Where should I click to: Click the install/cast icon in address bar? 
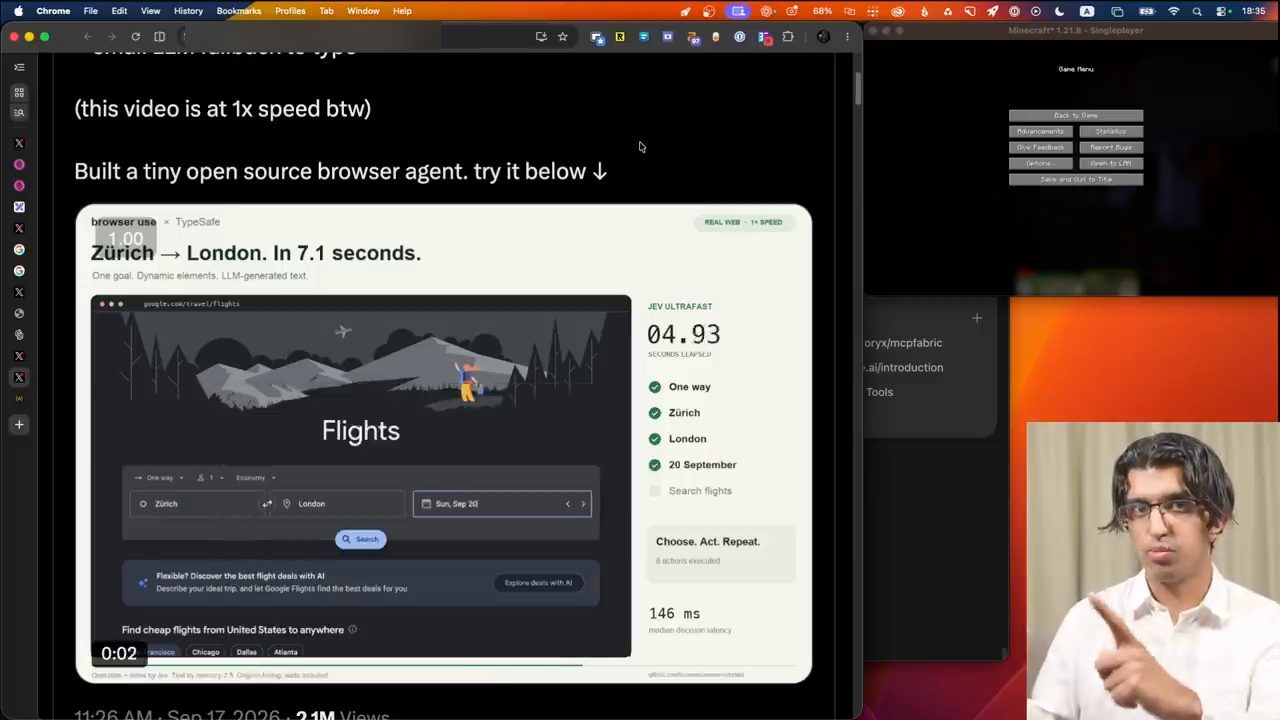click(x=541, y=37)
